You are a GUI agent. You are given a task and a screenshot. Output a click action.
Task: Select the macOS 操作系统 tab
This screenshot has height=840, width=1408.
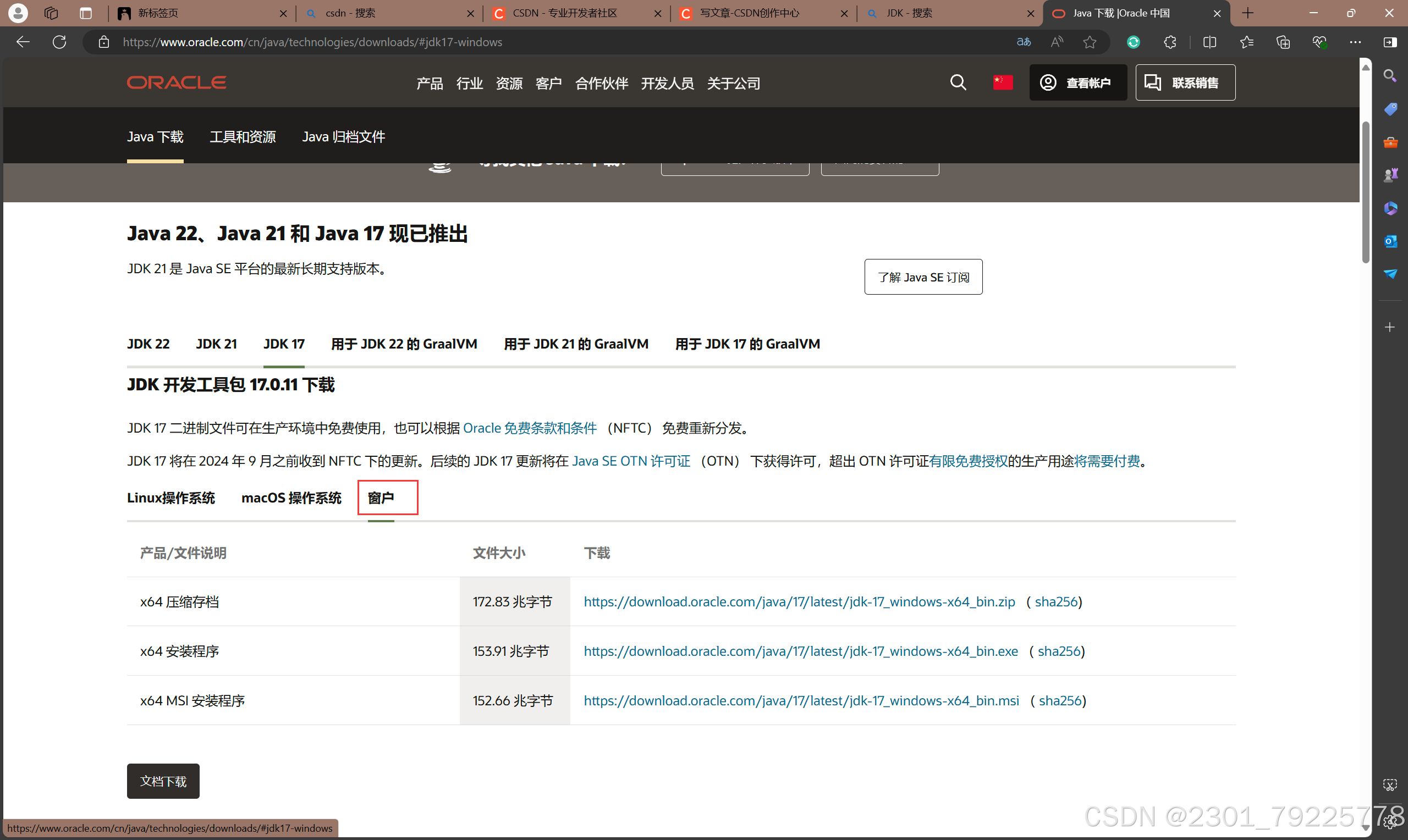coord(291,498)
